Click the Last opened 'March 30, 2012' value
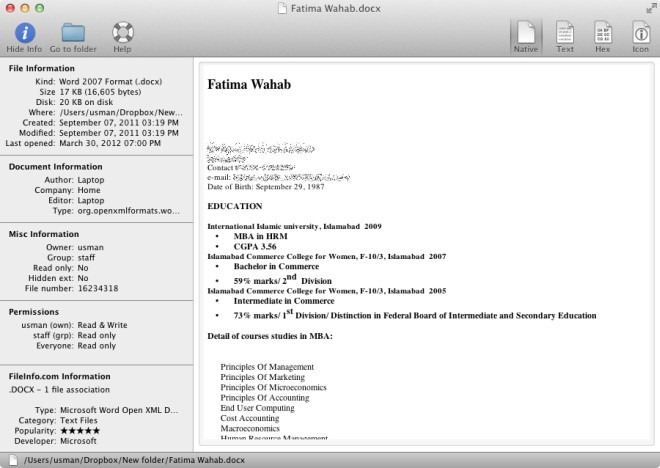This screenshot has height=468, width=660. pyautogui.click(x=110, y=143)
